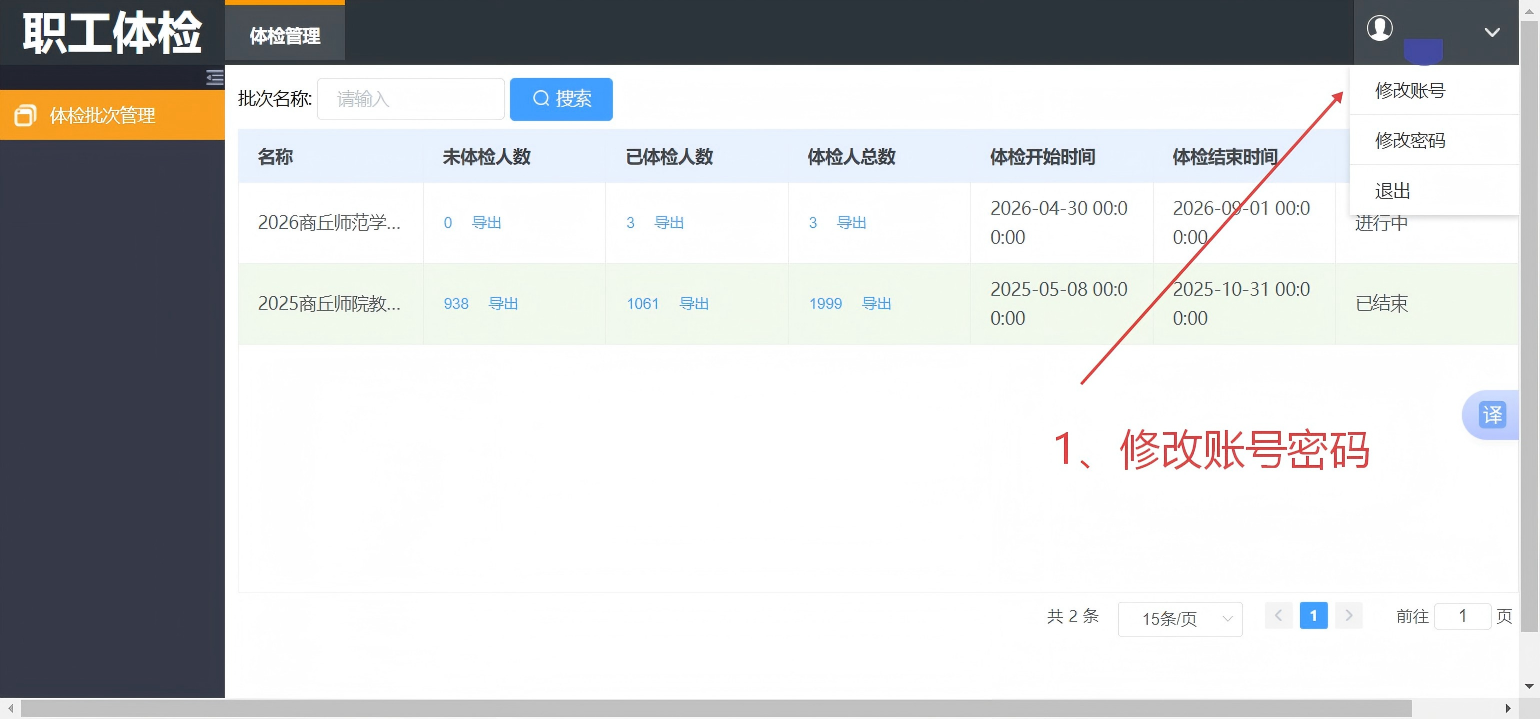The image size is (1540, 719).
Task: Export 未体检 list for 2025 batch
Action: click(503, 304)
